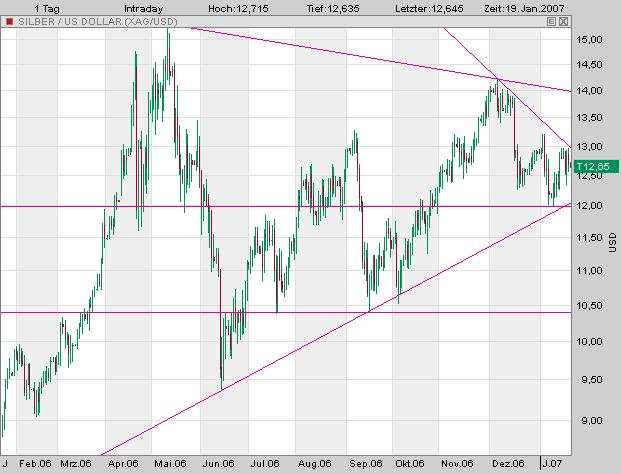
Task: Click the 11,50 price axis label
Action: pyautogui.click(x=589, y=238)
